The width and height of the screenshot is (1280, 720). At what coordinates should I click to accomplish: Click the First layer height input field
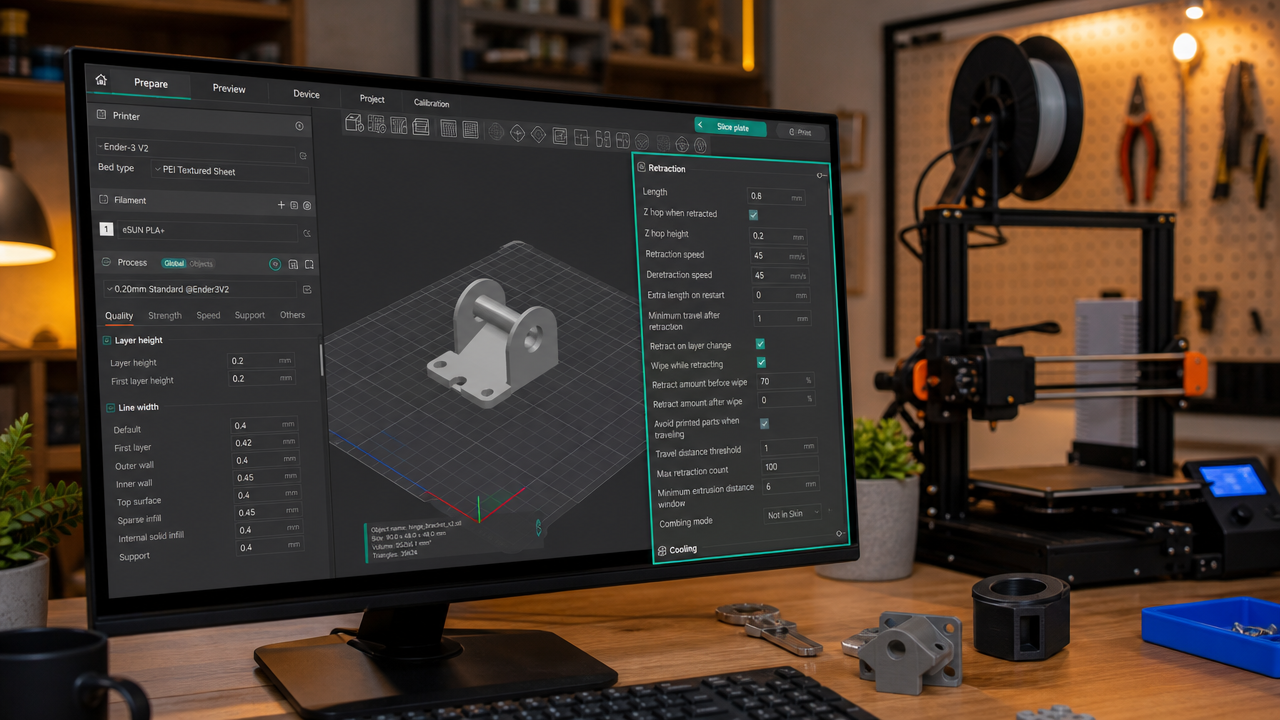coord(262,378)
